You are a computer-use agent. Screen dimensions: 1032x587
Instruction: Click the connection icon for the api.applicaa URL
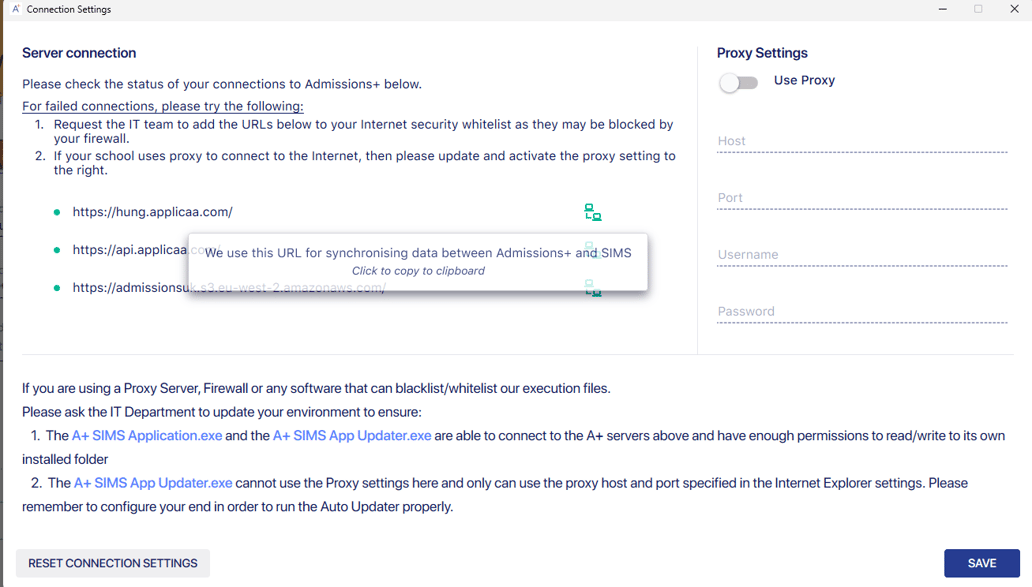593,248
